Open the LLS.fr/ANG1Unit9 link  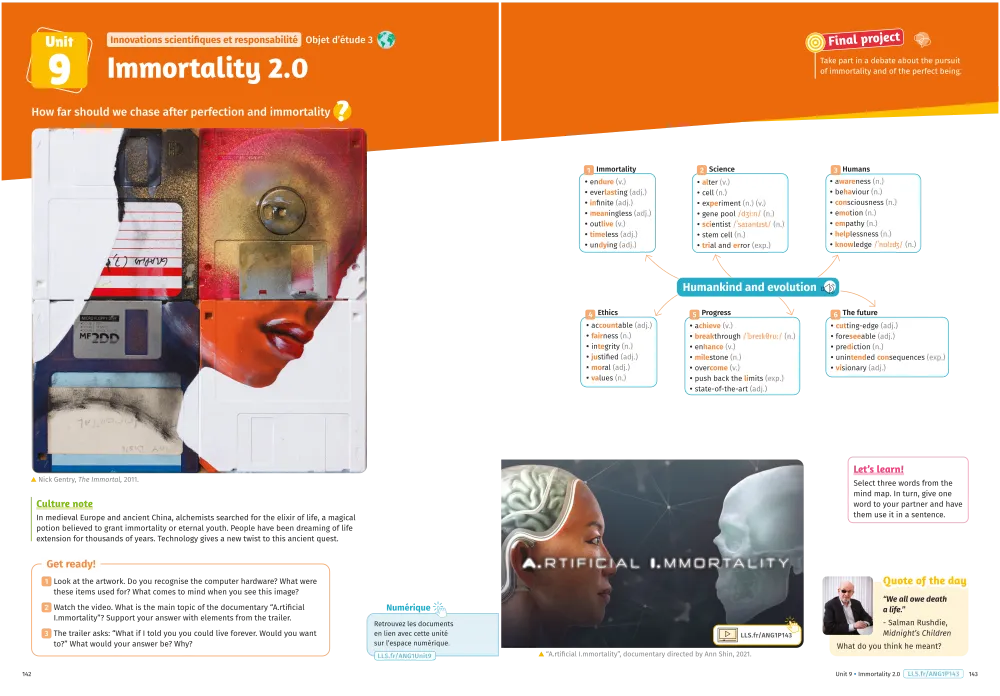pyautogui.click(x=405, y=656)
